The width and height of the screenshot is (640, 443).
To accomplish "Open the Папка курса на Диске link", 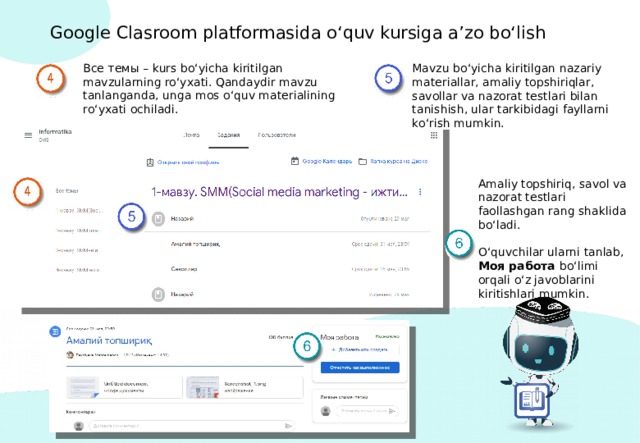I will click(x=399, y=161).
